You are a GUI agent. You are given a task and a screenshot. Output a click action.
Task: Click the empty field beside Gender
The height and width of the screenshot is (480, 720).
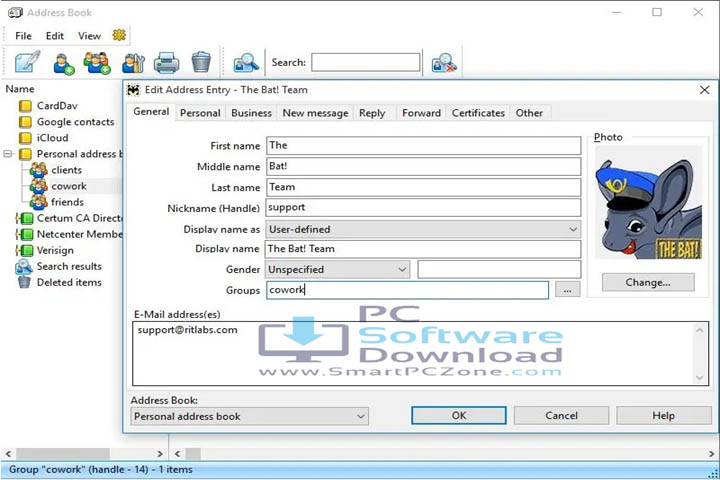pyautogui.click(x=499, y=270)
